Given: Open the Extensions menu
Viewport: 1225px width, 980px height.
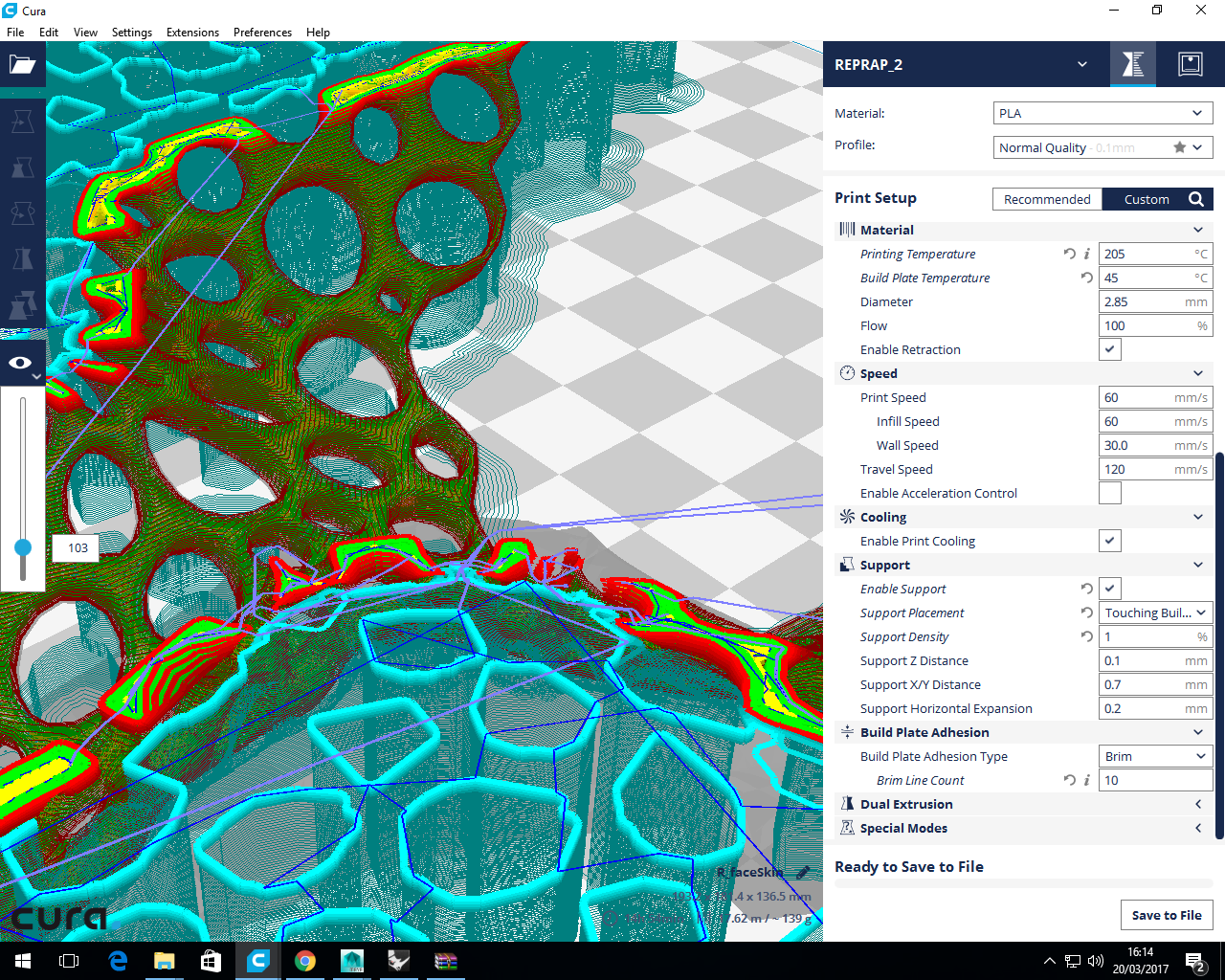Looking at the screenshot, I should coord(192,32).
